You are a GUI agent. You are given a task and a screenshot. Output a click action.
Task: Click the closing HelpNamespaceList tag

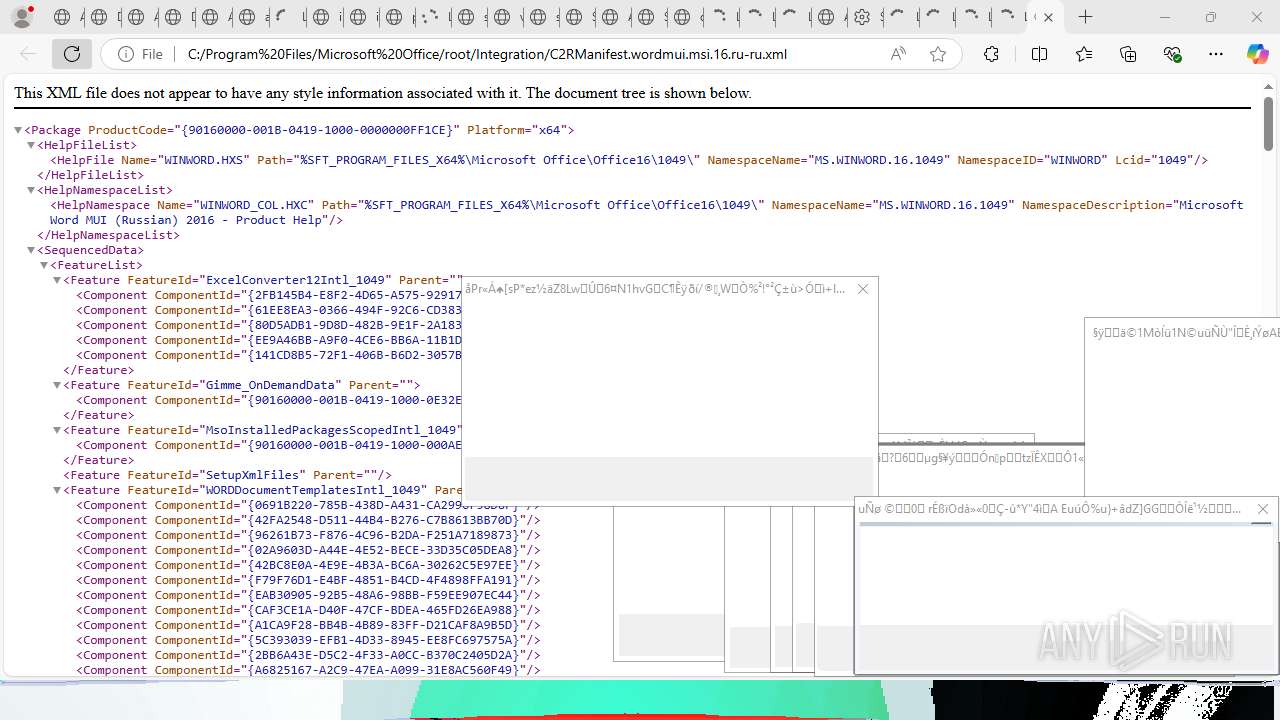tap(109, 235)
